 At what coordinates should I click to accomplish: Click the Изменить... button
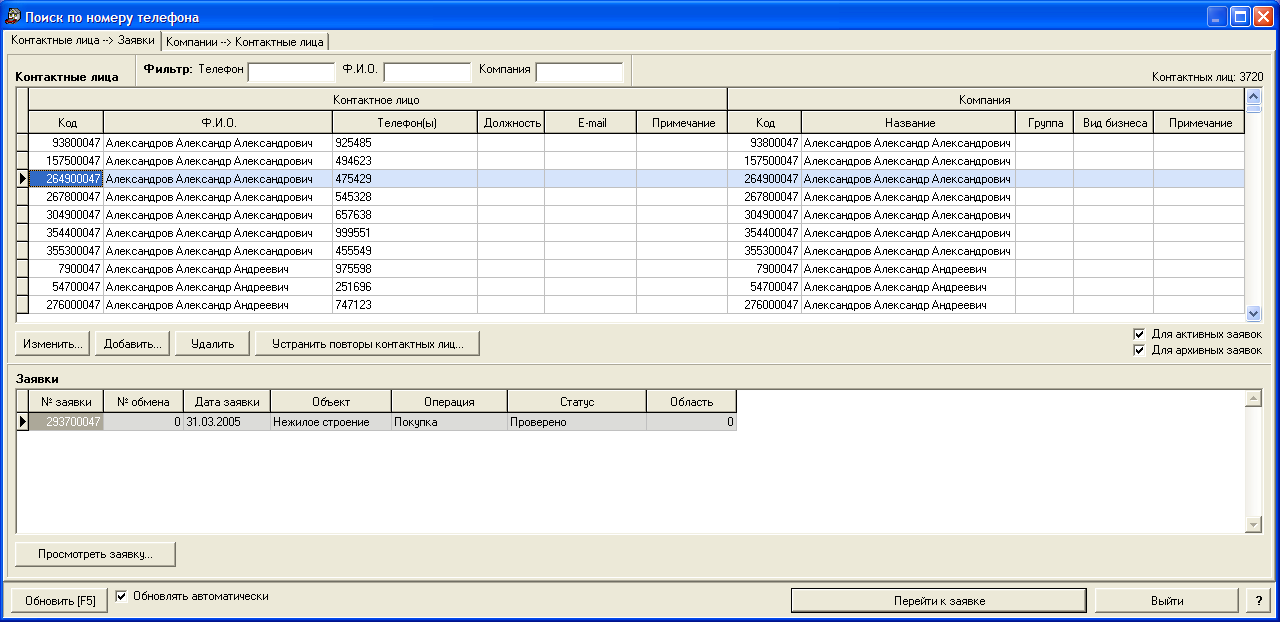pos(53,344)
